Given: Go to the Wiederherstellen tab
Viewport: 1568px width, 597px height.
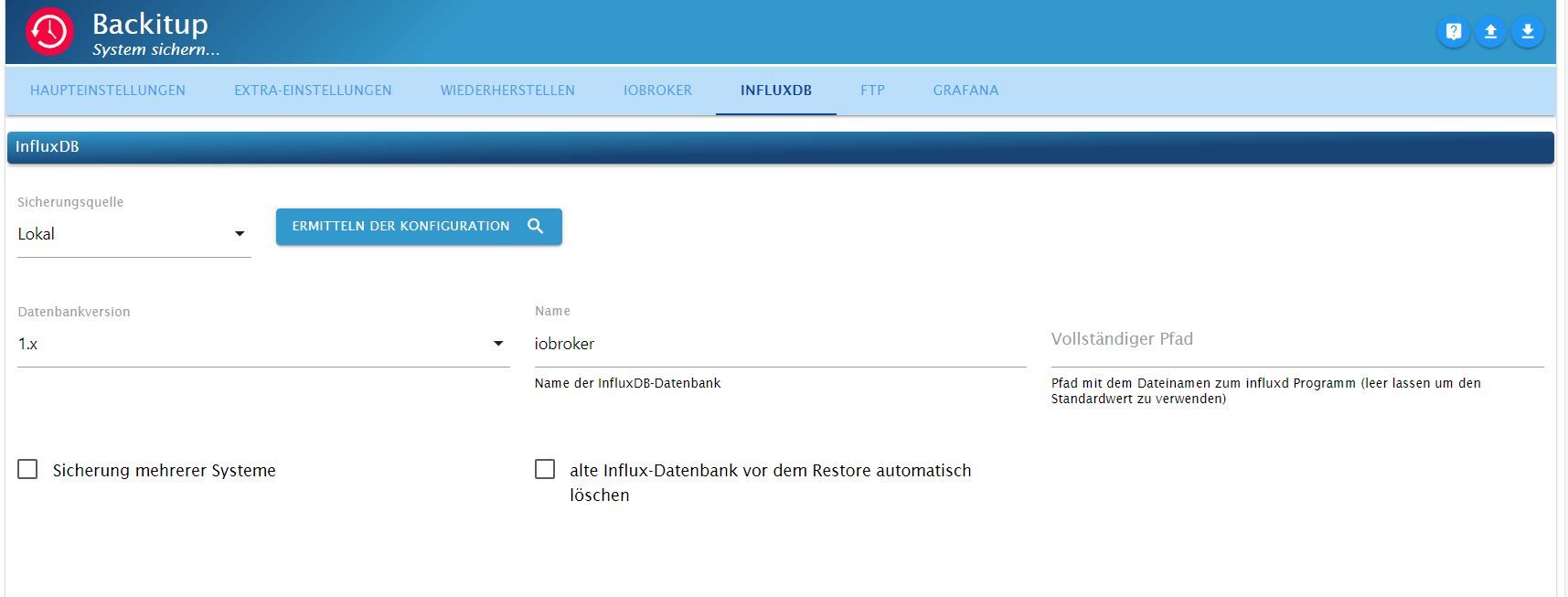Looking at the screenshot, I should pos(507,91).
